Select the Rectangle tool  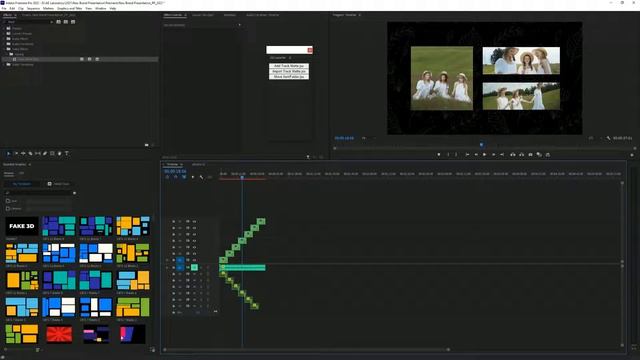52,153
